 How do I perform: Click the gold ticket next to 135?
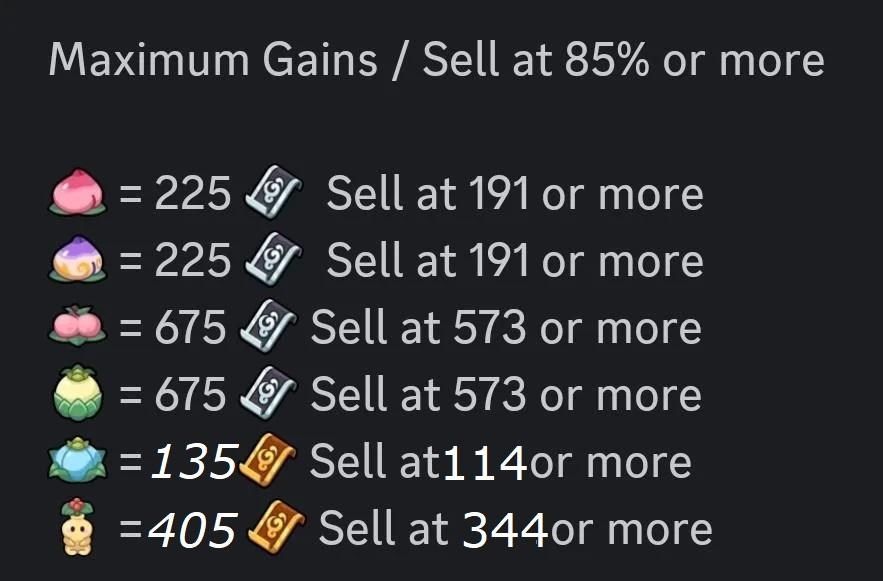click(267, 463)
